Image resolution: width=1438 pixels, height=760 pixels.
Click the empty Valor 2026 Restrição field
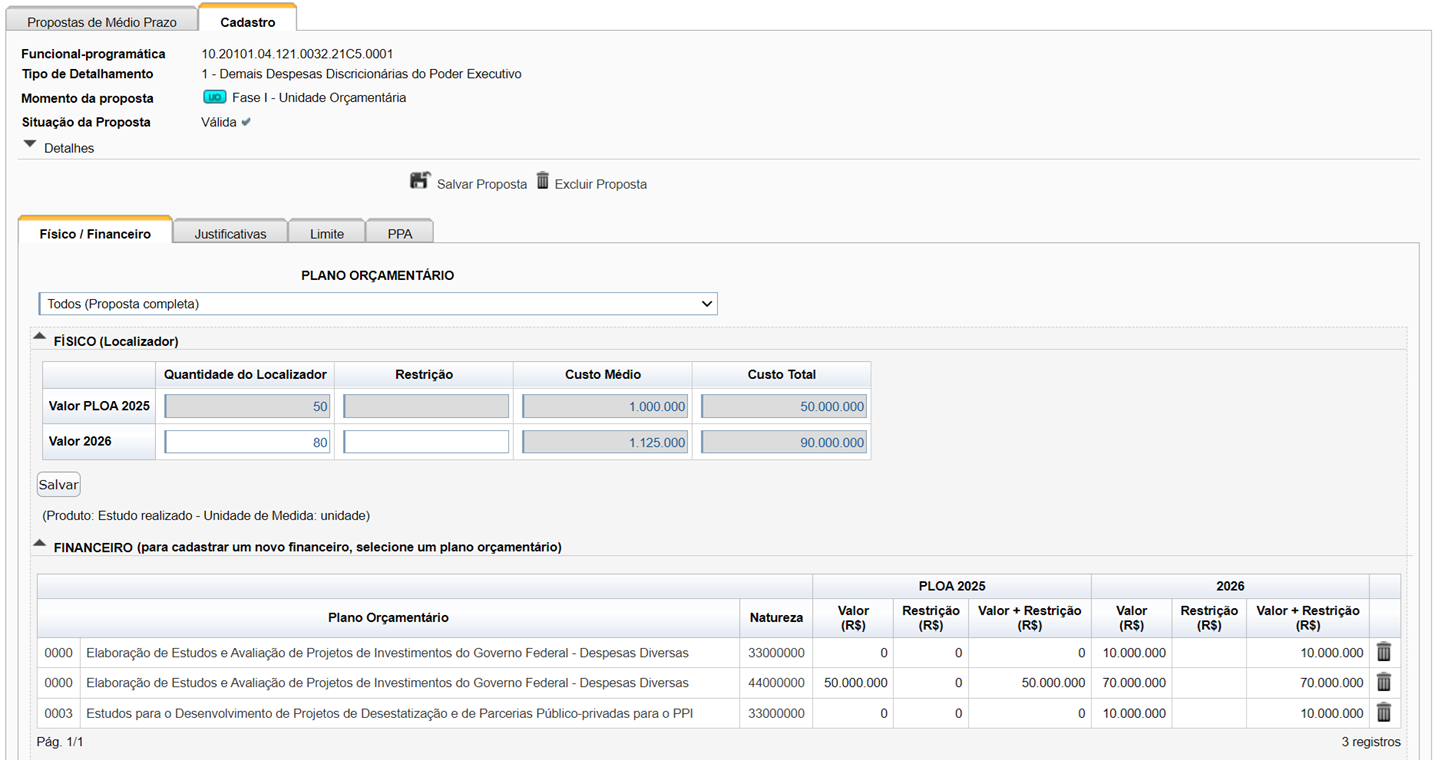point(426,442)
